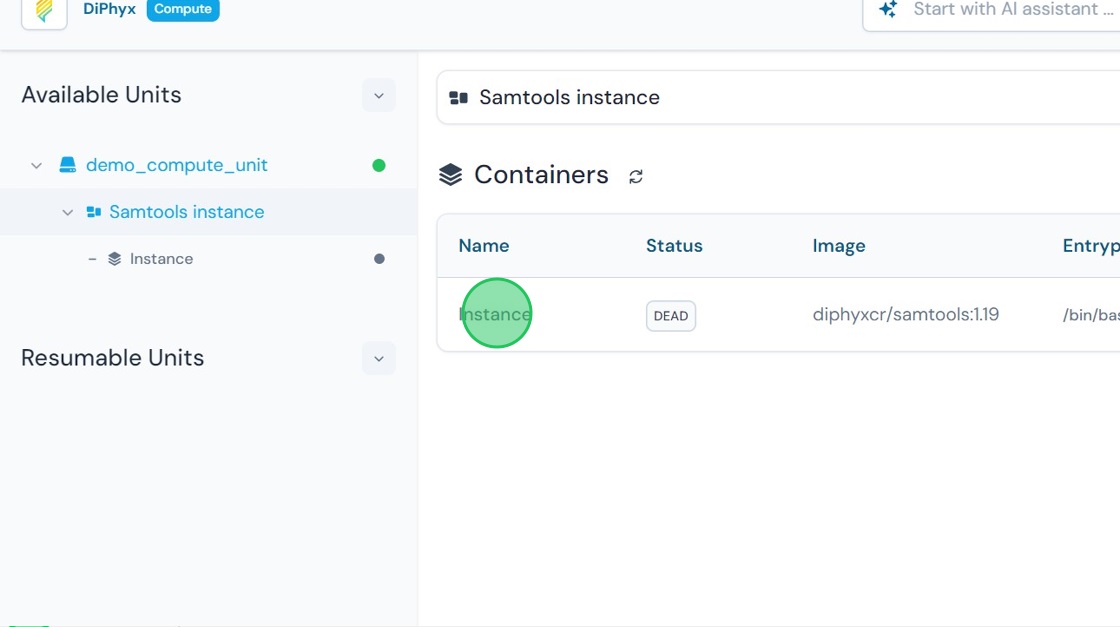
Task: Click the AI assistant sparkle icon
Action: (888, 9)
